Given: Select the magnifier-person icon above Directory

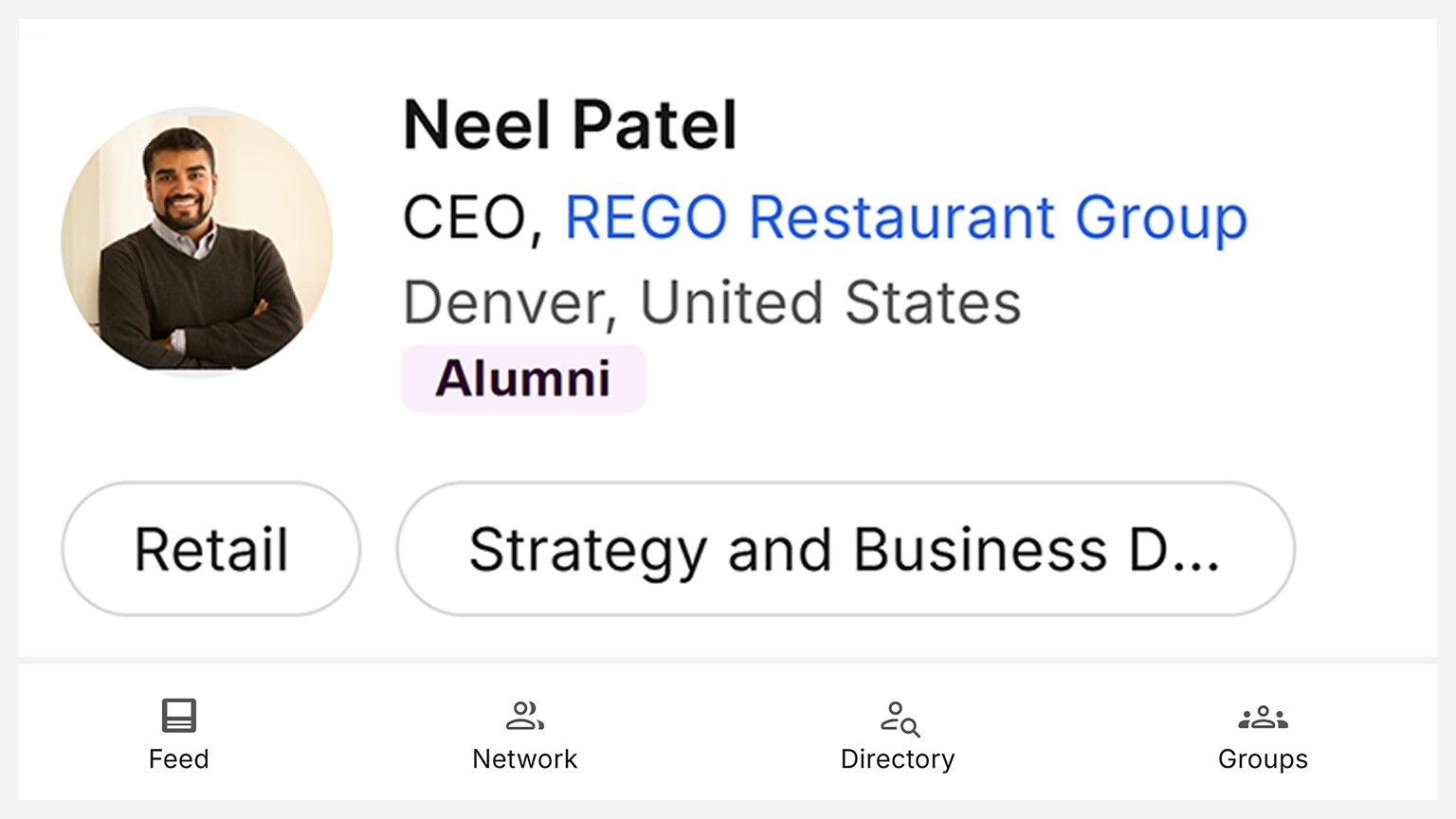Looking at the screenshot, I should (897, 718).
